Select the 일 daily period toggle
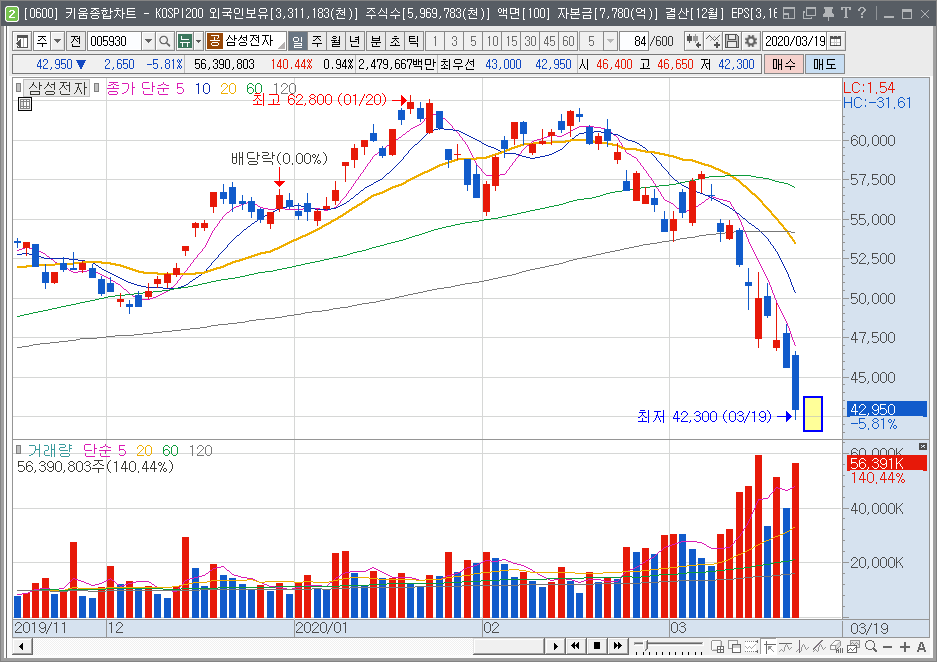937x662 pixels. pyautogui.click(x=298, y=41)
